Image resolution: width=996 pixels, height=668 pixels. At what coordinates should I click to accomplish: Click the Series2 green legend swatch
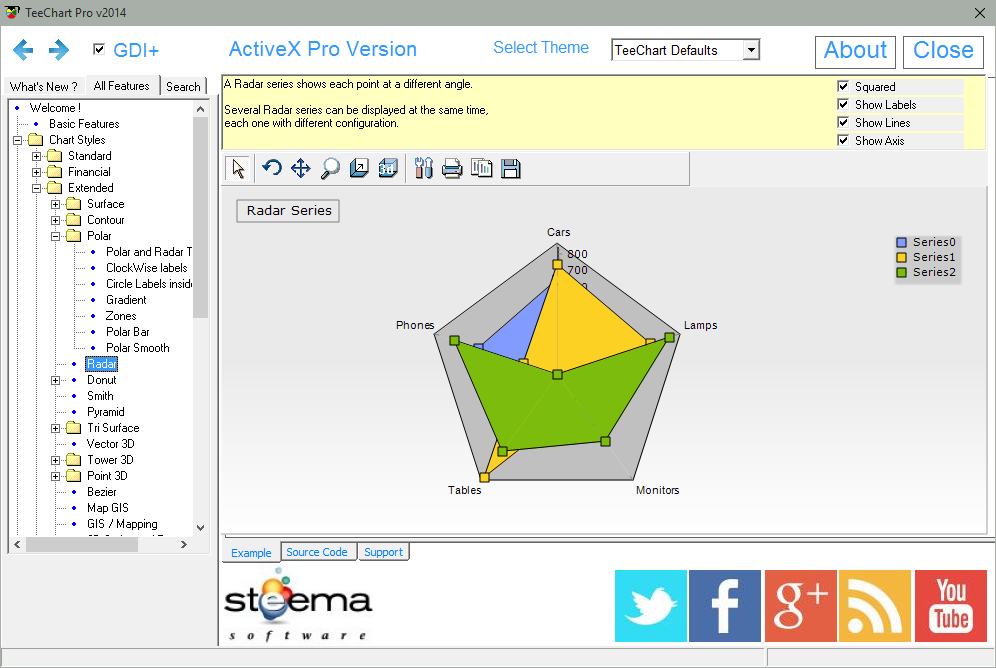[901, 272]
